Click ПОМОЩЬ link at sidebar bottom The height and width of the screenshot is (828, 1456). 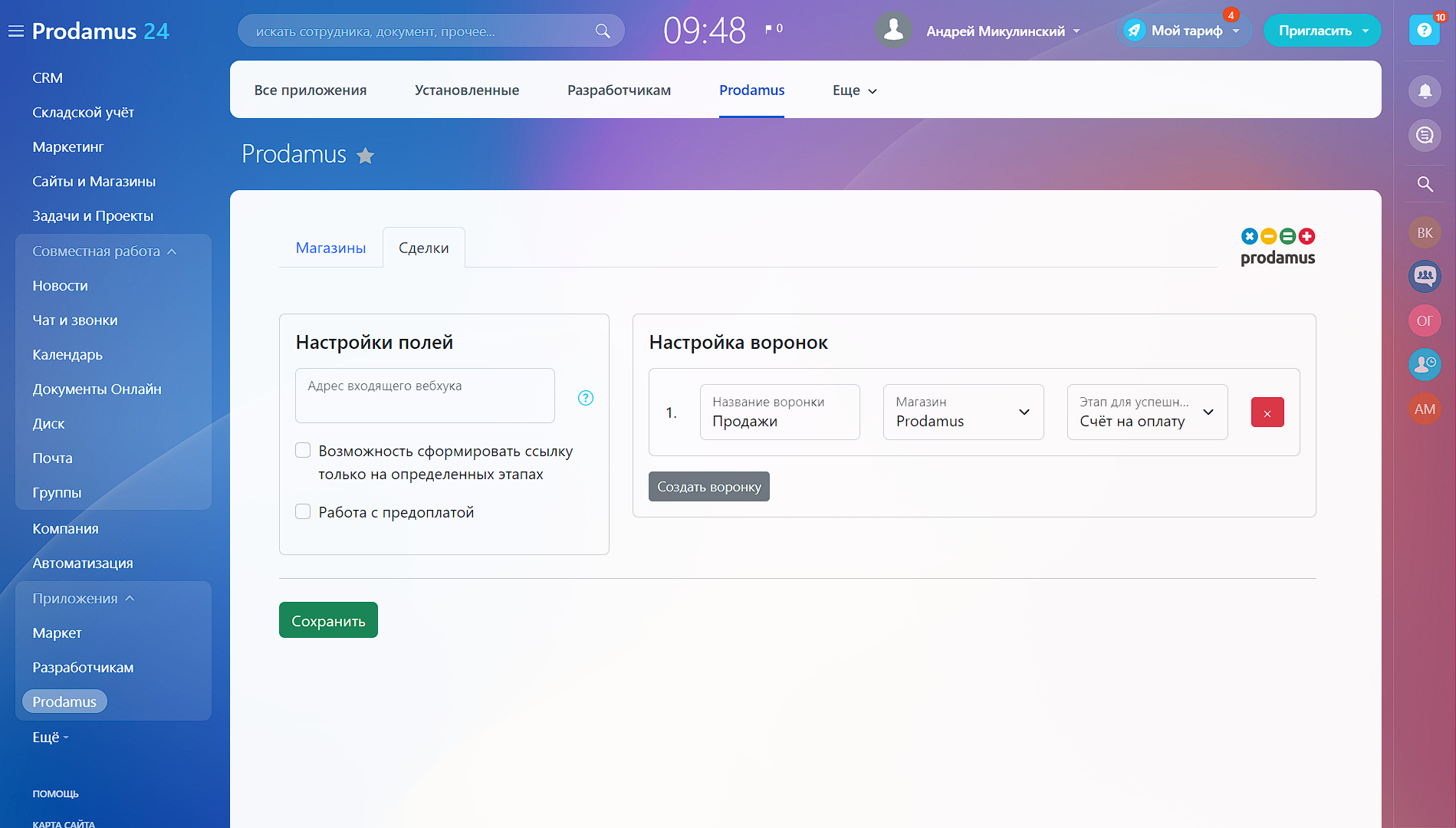pos(55,793)
